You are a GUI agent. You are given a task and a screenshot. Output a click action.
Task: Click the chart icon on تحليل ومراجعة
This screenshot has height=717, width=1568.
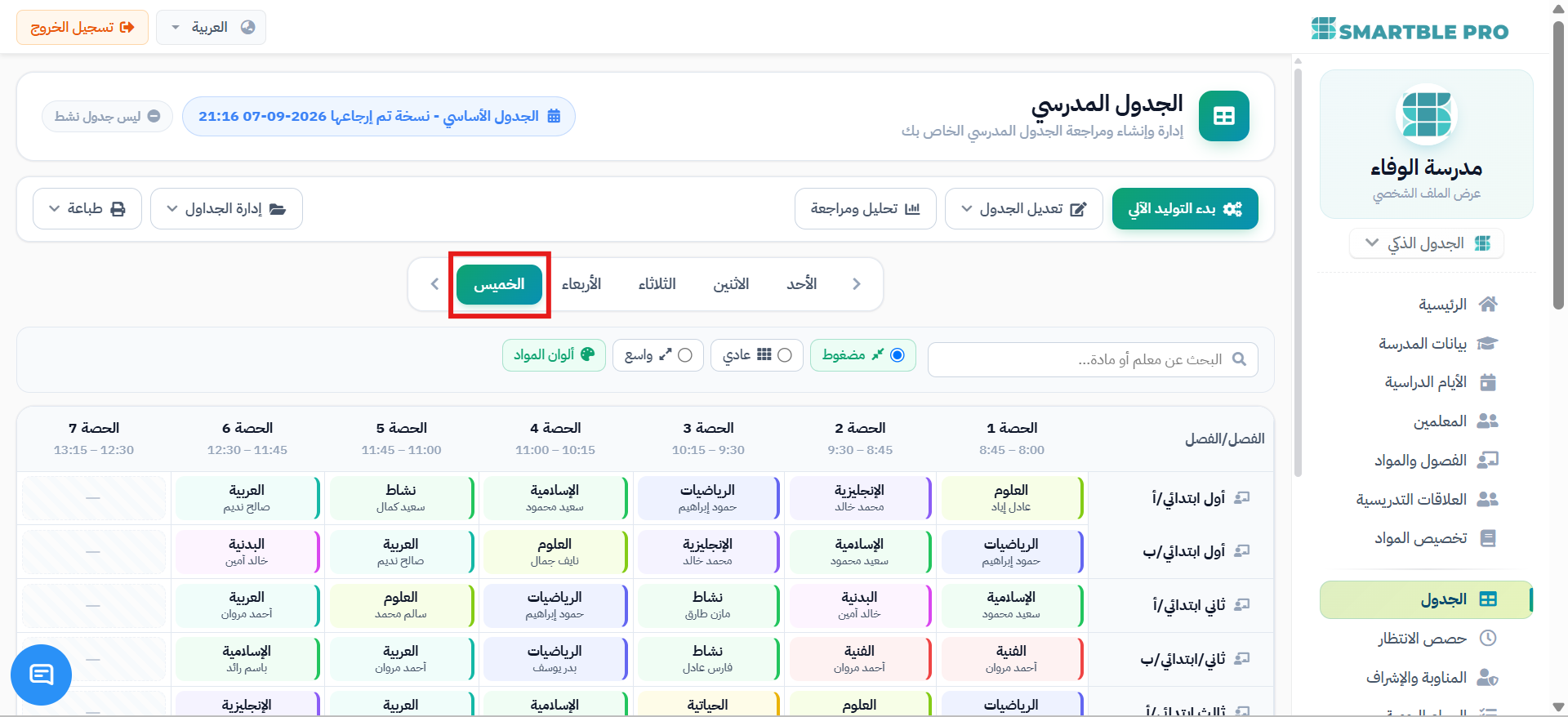tap(912, 209)
